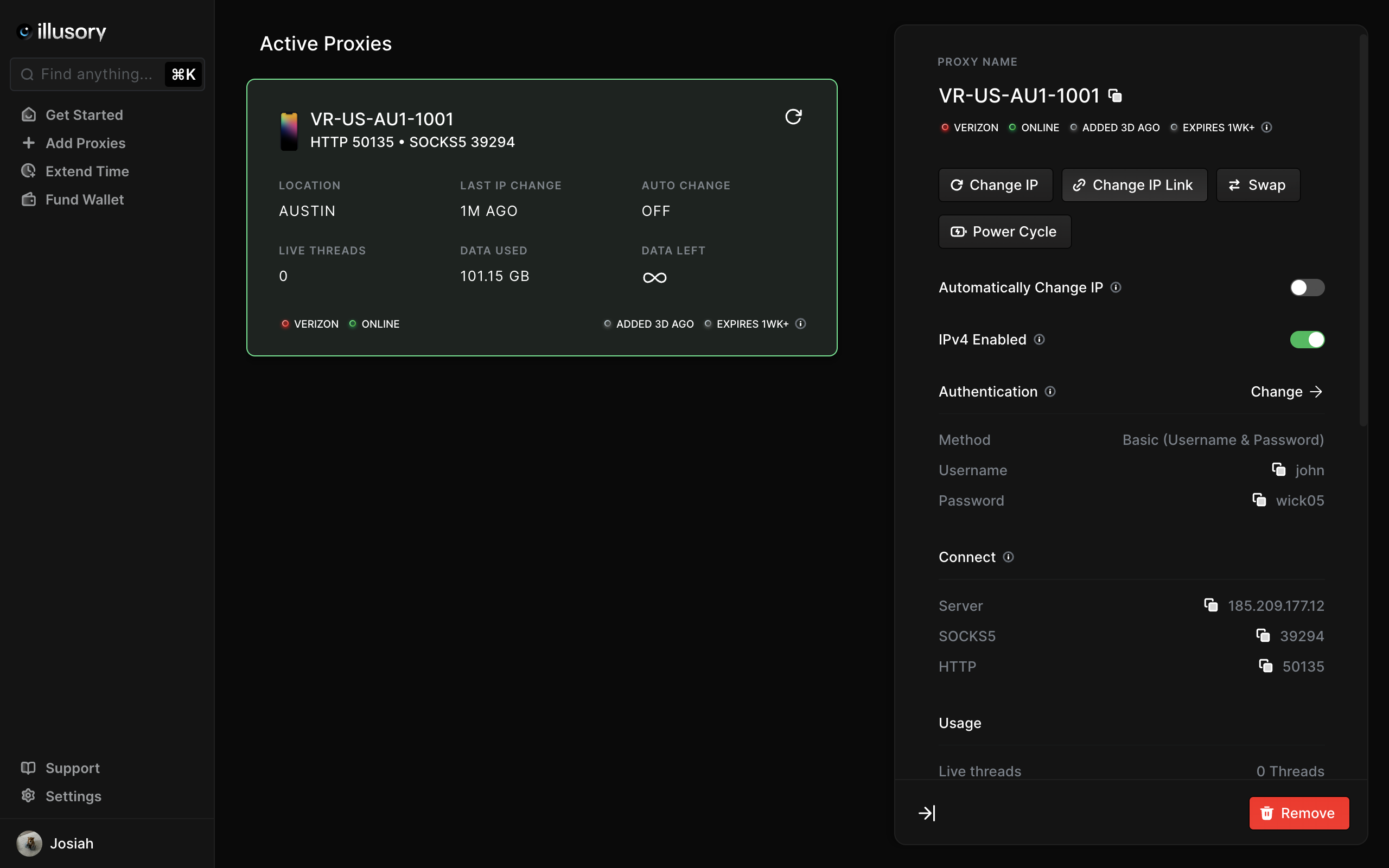This screenshot has height=868, width=1389.
Task: Expand the collapse panel arrow at bottom left
Action: click(927, 813)
